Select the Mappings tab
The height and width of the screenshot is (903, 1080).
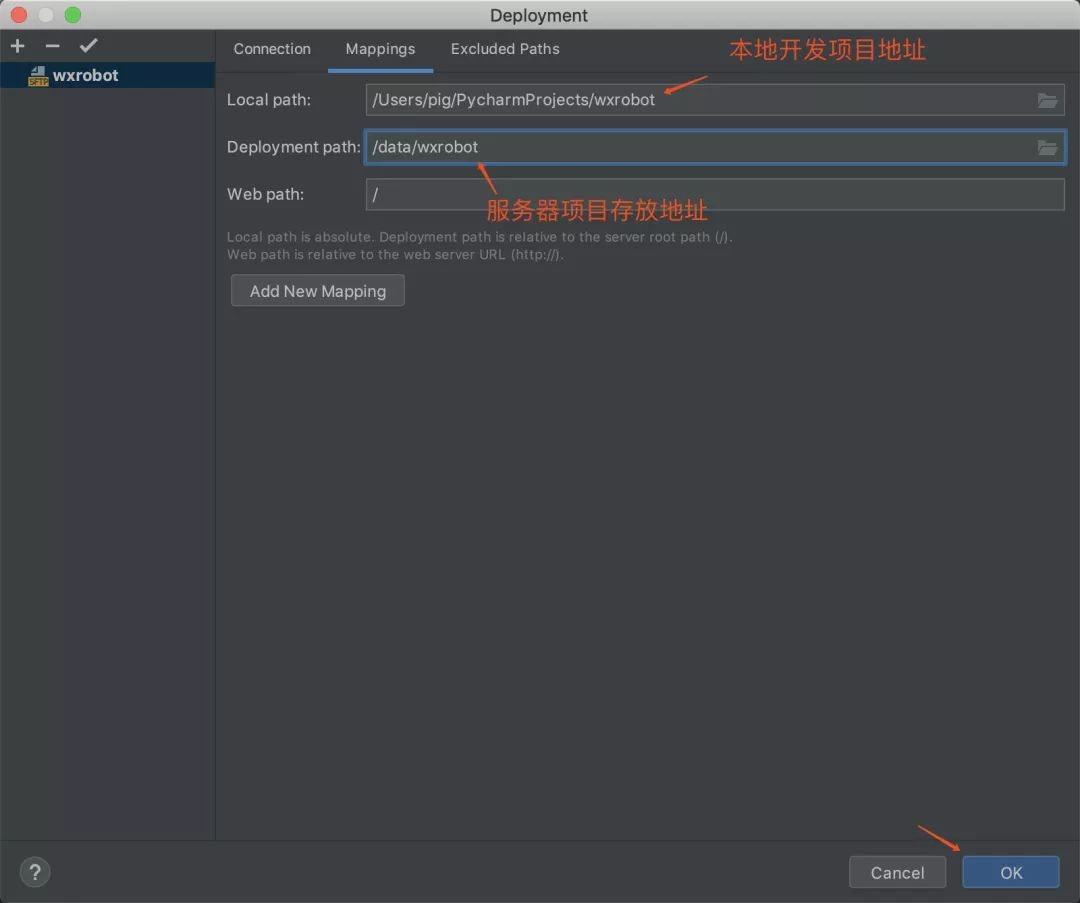click(x=380, y=49)
